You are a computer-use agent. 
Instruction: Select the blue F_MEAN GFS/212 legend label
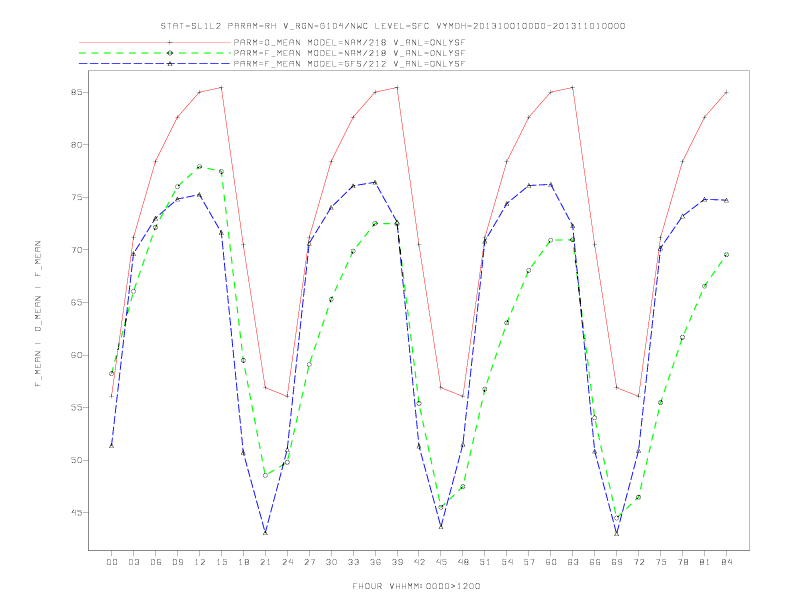tap(349, 64)
